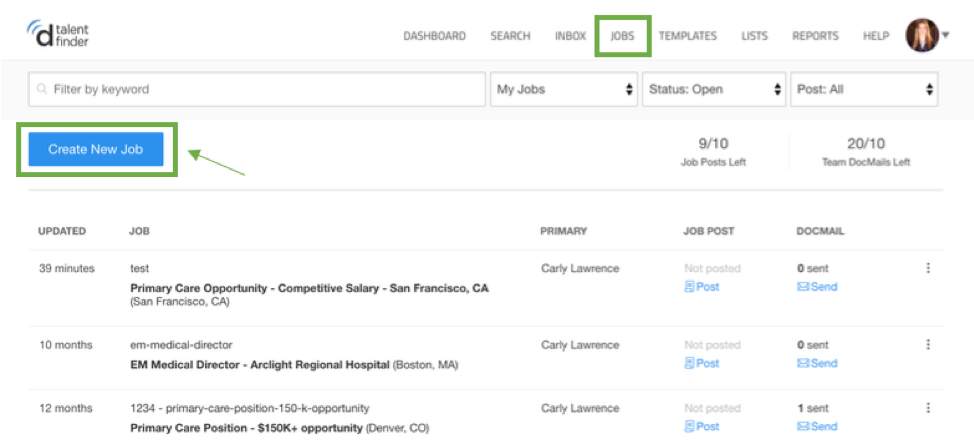The width and height of the screenshot is (974, 447).
Task: Expand the Post: All dropdown
Action: click(864, 89)
